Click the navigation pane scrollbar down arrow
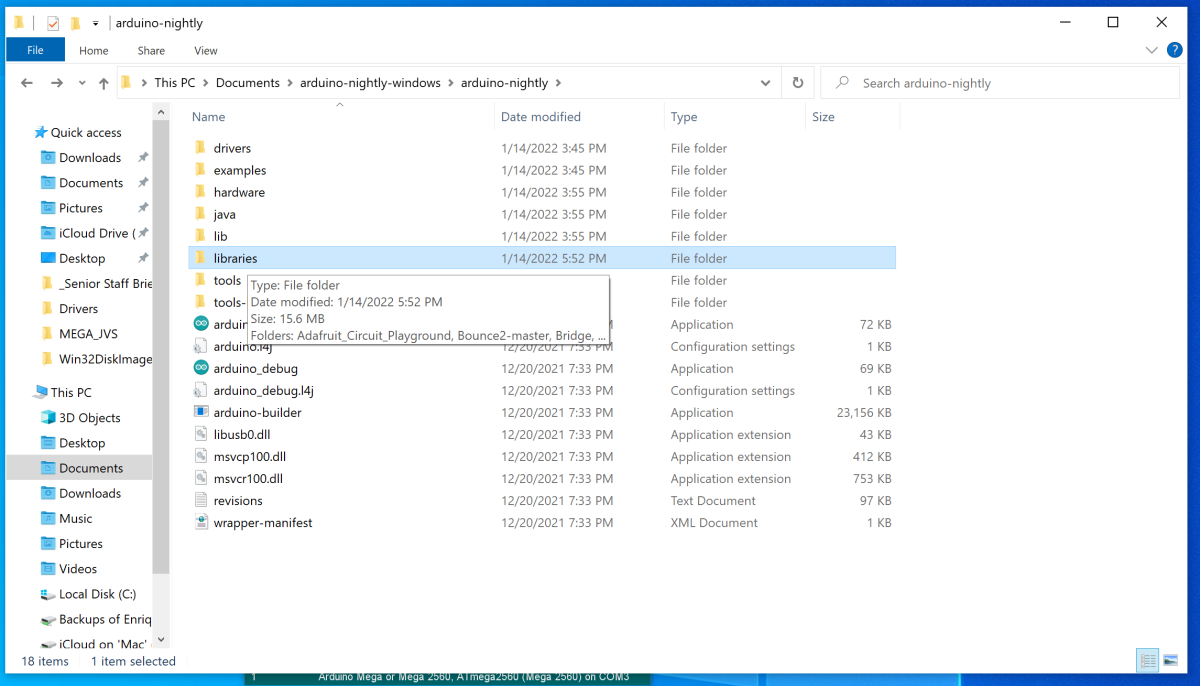 coord(161,640)
